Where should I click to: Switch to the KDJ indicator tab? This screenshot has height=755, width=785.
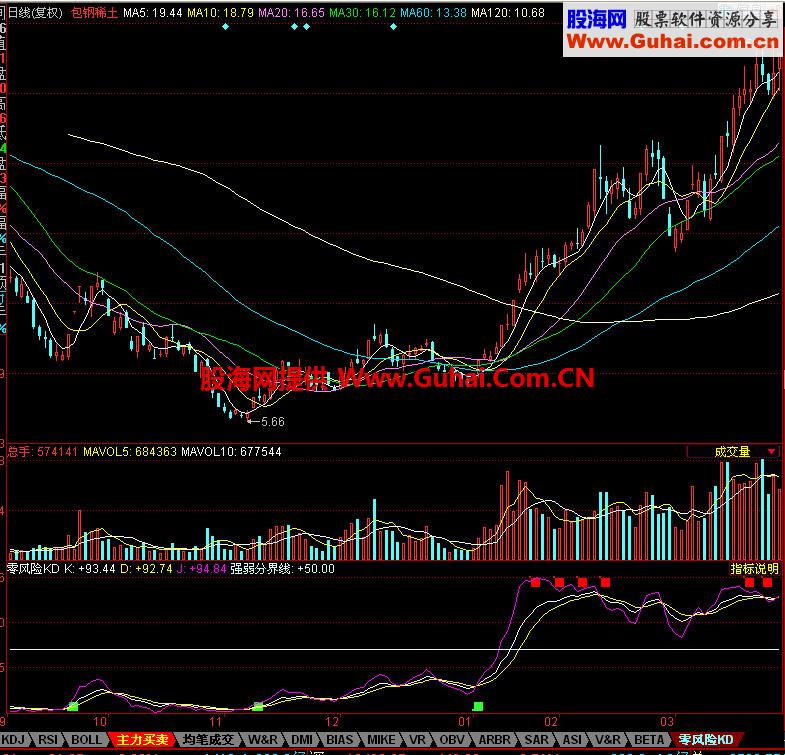click(14, 739)
